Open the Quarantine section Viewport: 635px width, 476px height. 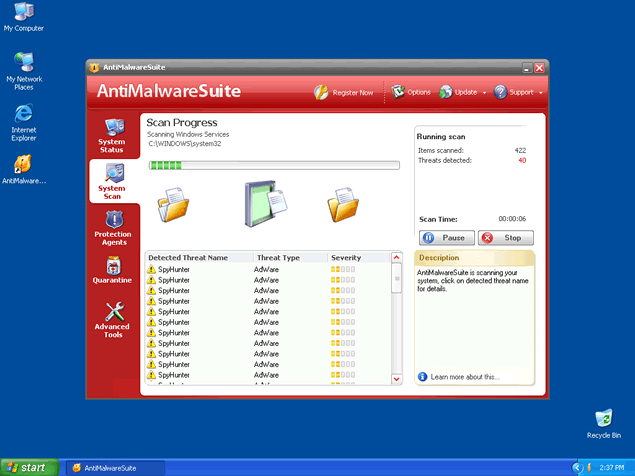tap(112, 271)
